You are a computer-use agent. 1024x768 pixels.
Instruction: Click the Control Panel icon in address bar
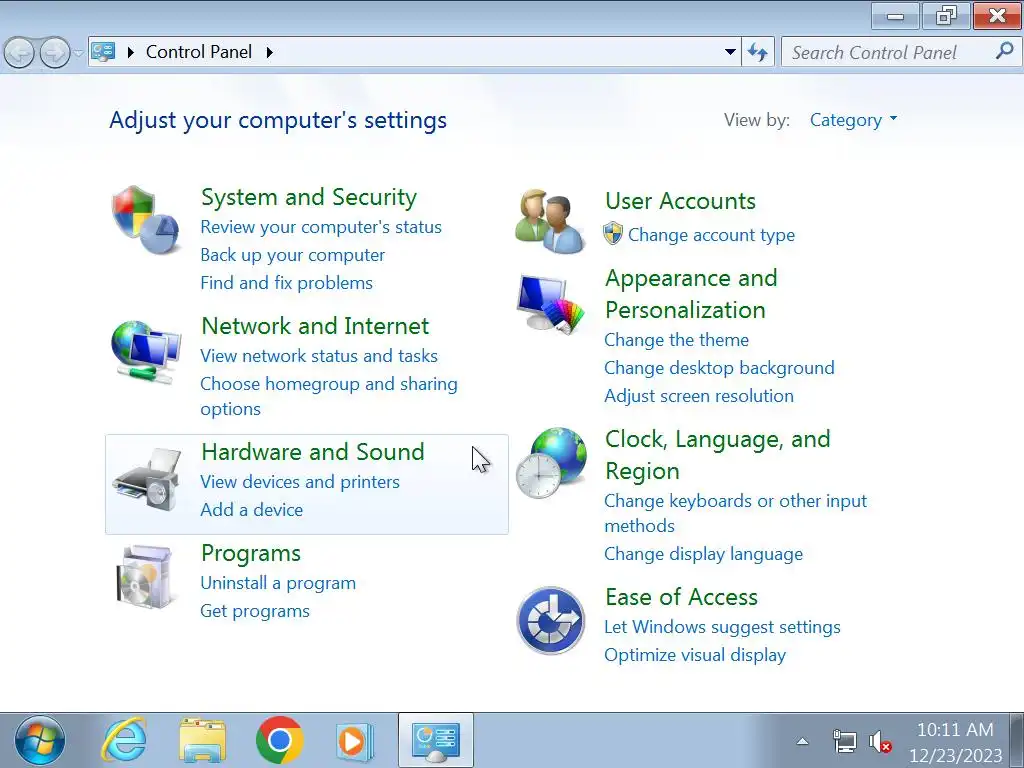pyautogui.click(x=103, y=52)
